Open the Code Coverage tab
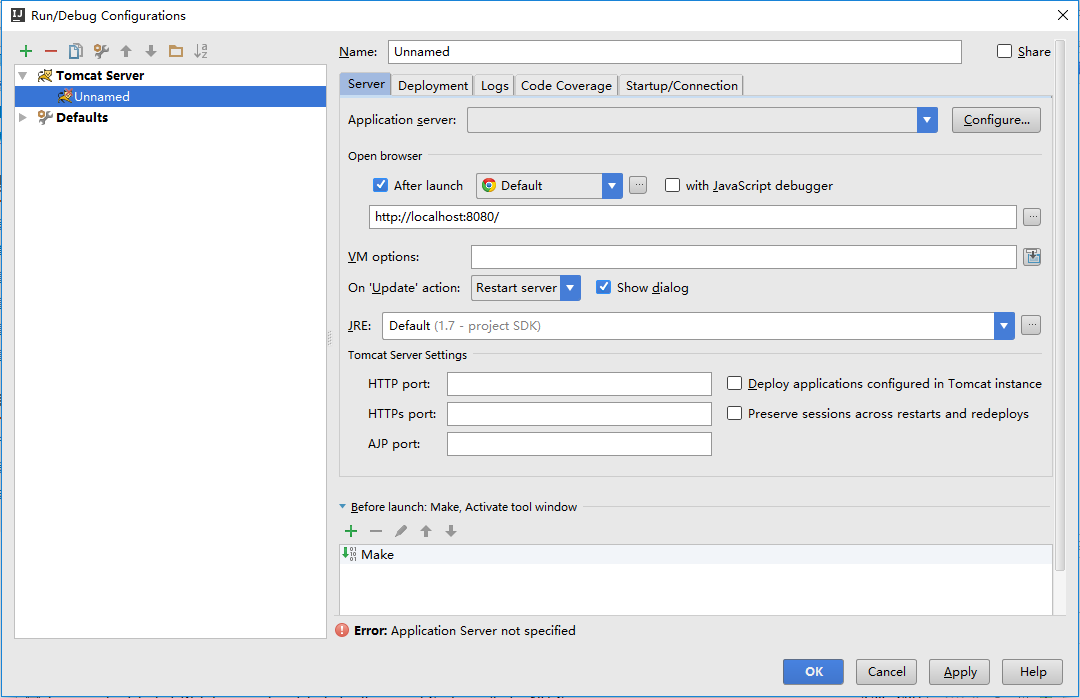Image resolution: width=1080 pixels, height=698 pixels. 566,85
